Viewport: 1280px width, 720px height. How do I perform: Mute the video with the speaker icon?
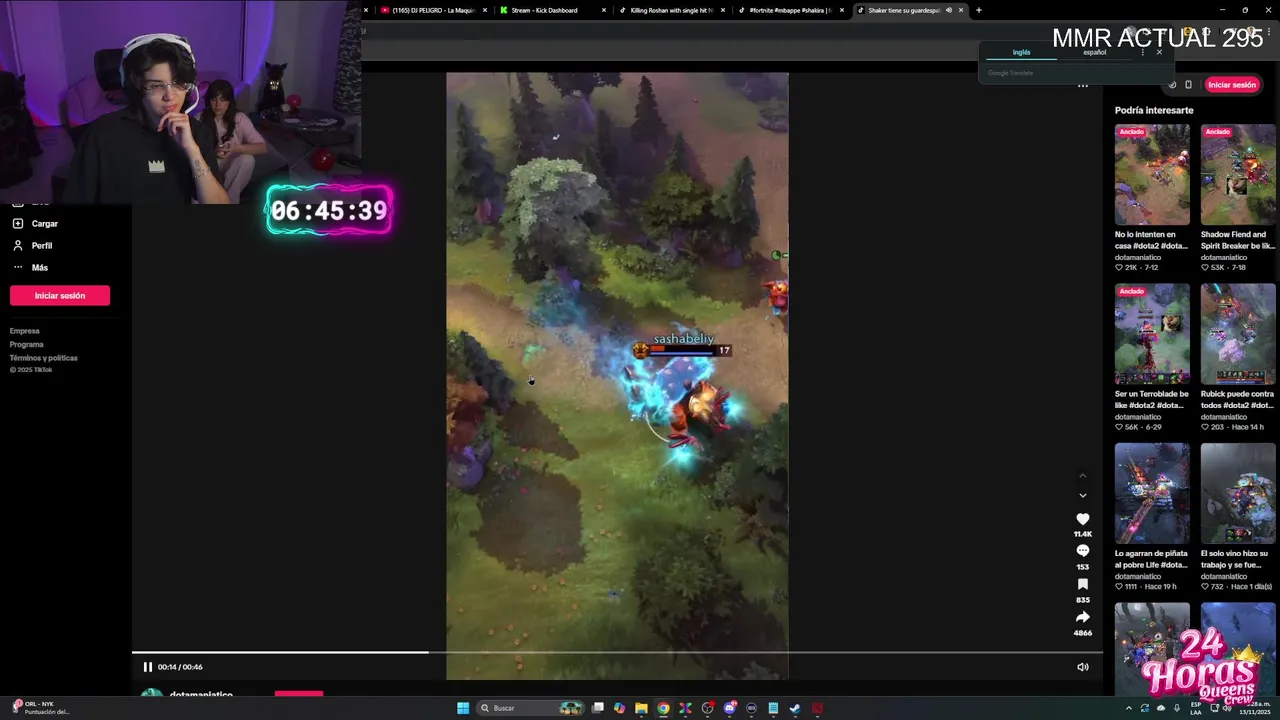coord(1082,667)
